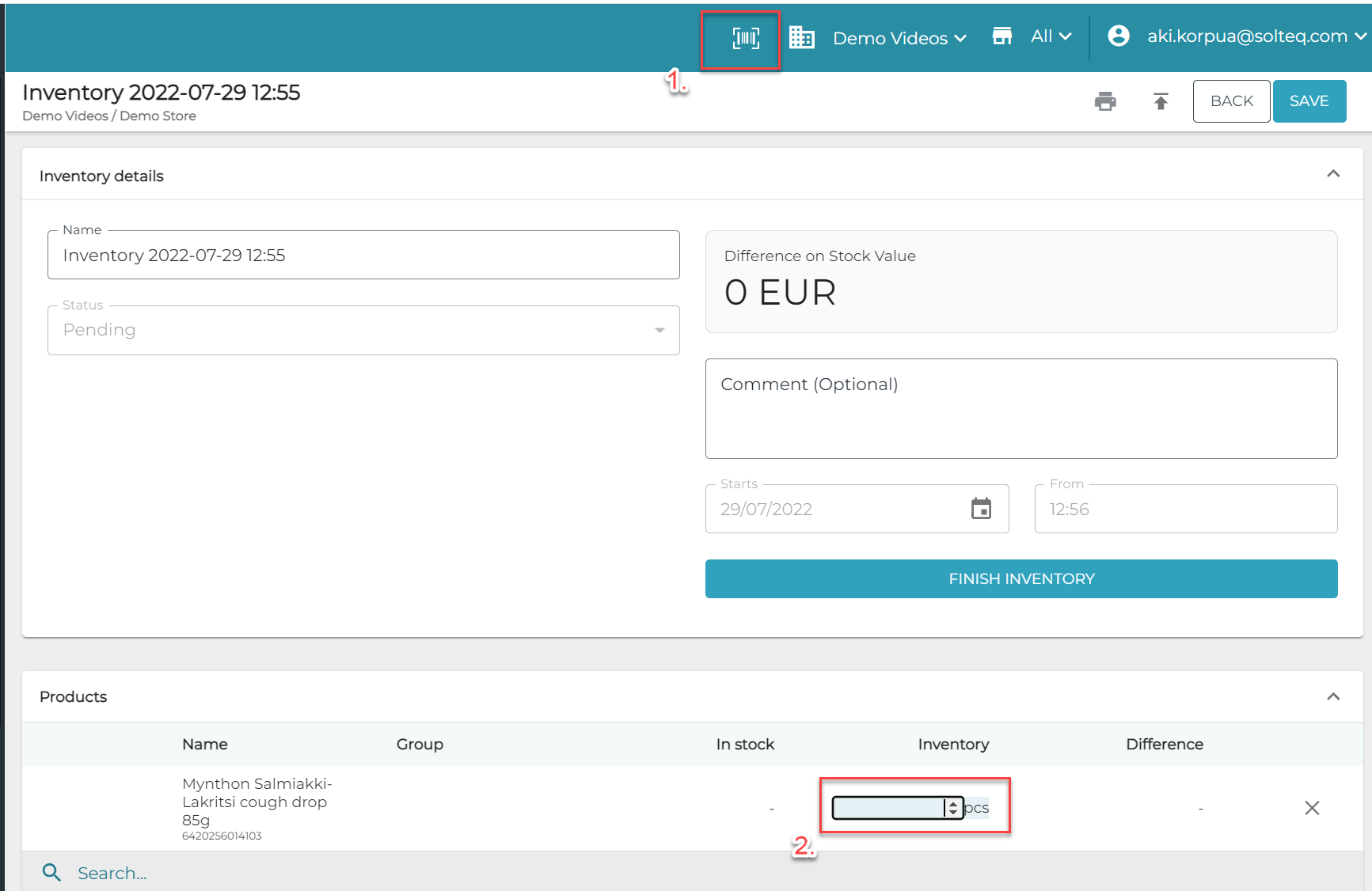Click the search magnifier icon
The width and height of the screenshot is (1372, 891).
(x=52, y=873)
